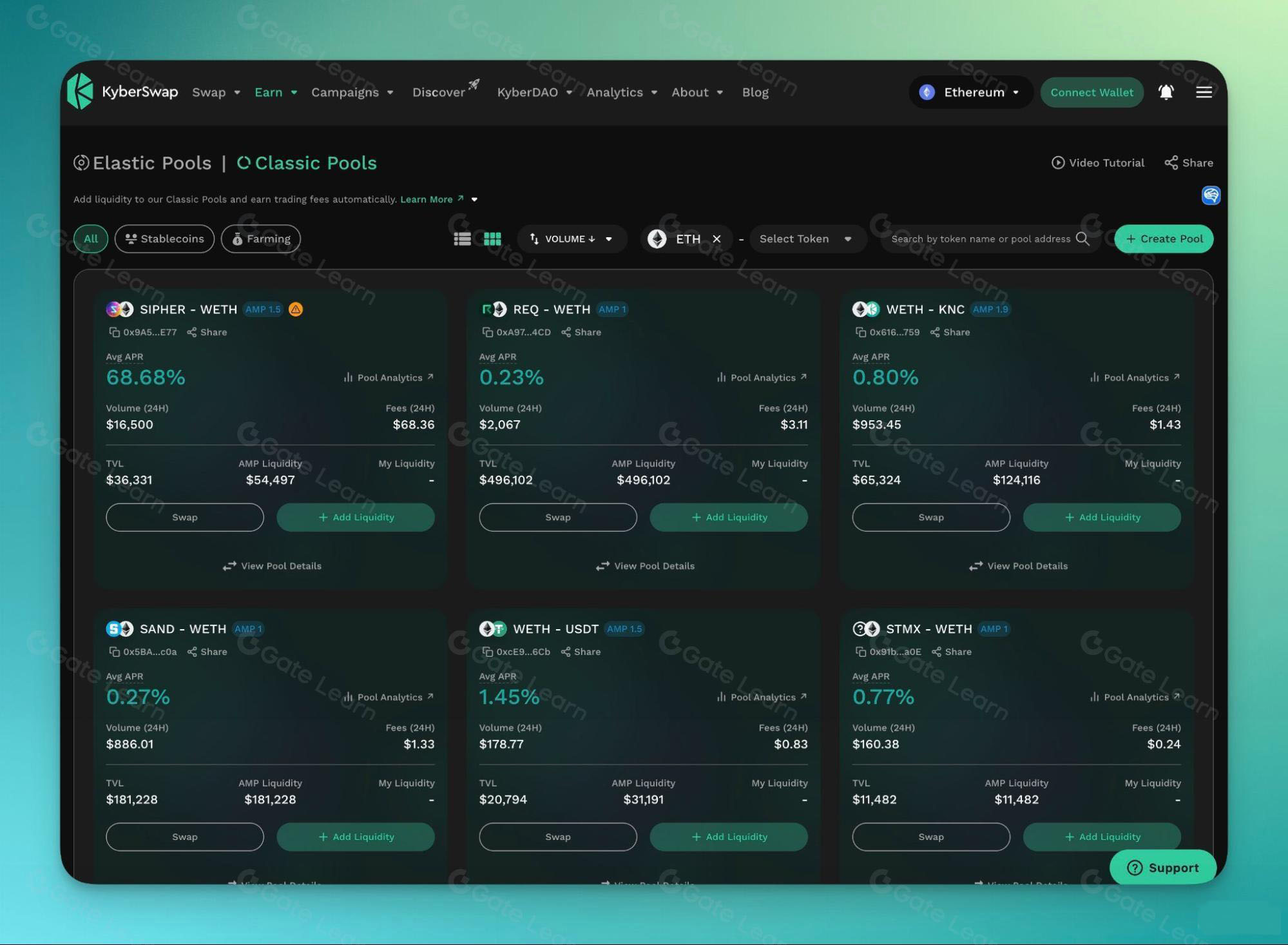Open the Ethereum network selector
This screenshot has width=1288, height=945.
[971, 92]
